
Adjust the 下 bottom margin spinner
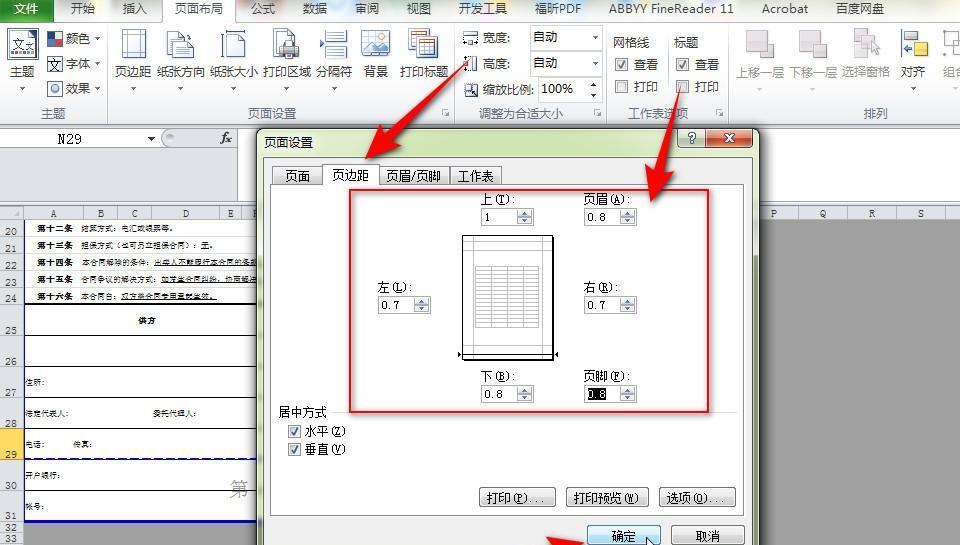[x=525, y=394]
